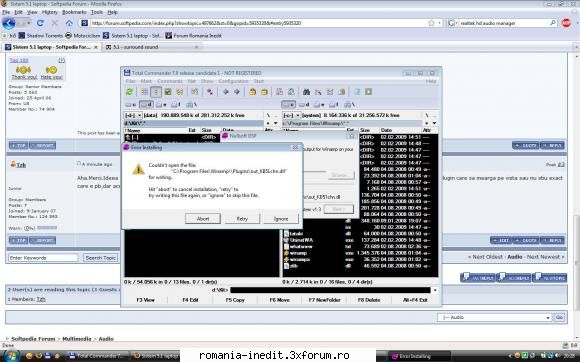Click the notepad toolbar icon
Screen dimensions: 580x362
(x=357, y=92)
